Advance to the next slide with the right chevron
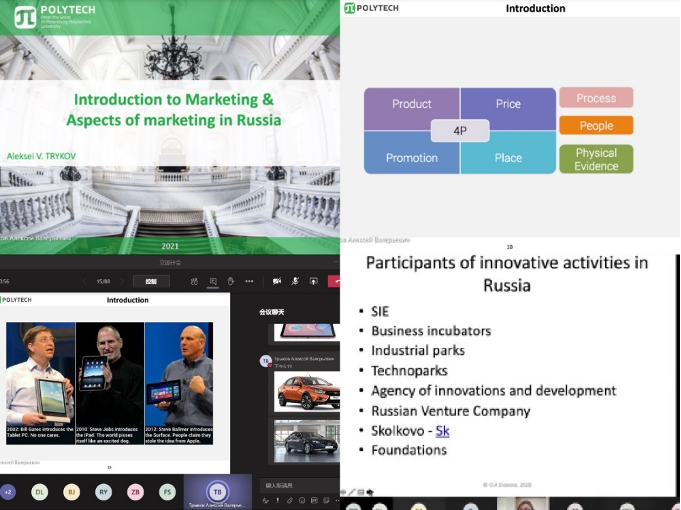The image size is (681, 510). coord(122,281)
